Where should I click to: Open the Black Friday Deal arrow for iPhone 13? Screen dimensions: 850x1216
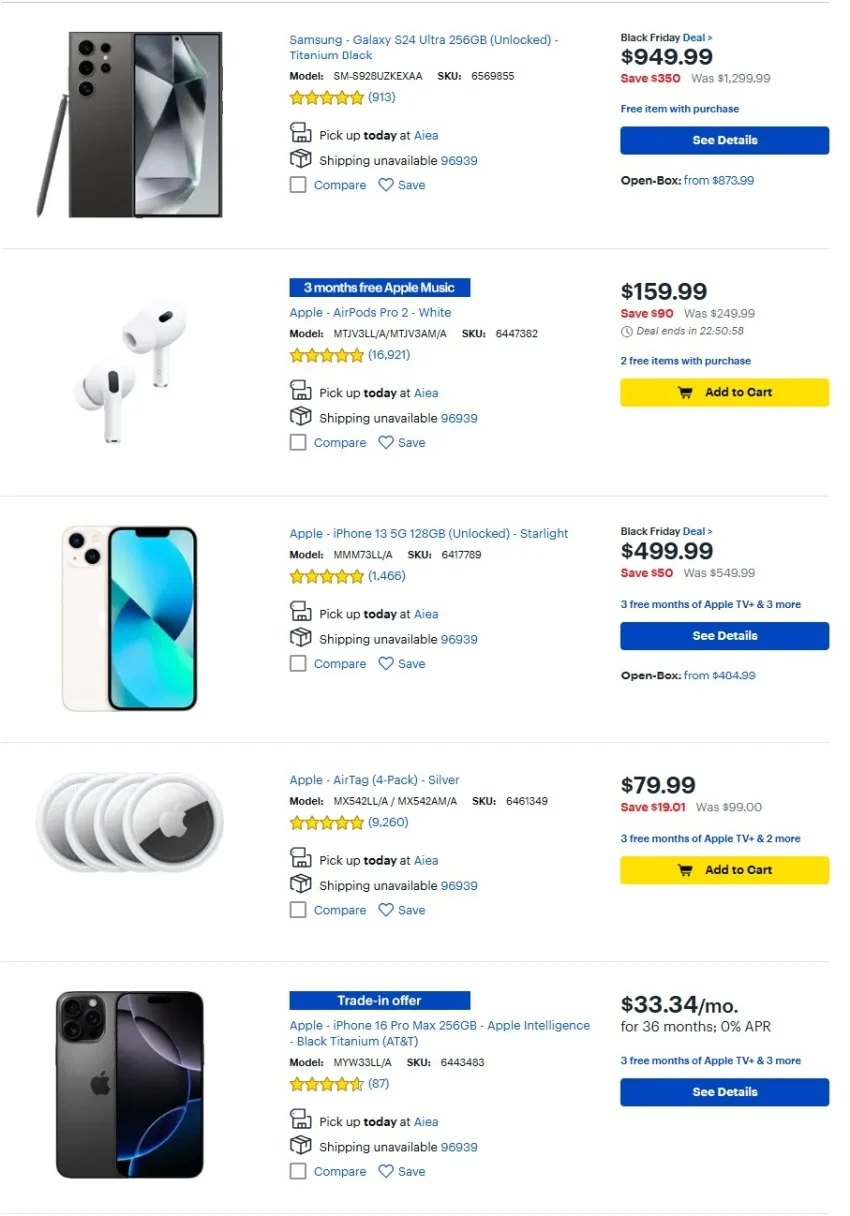point(697,532)
